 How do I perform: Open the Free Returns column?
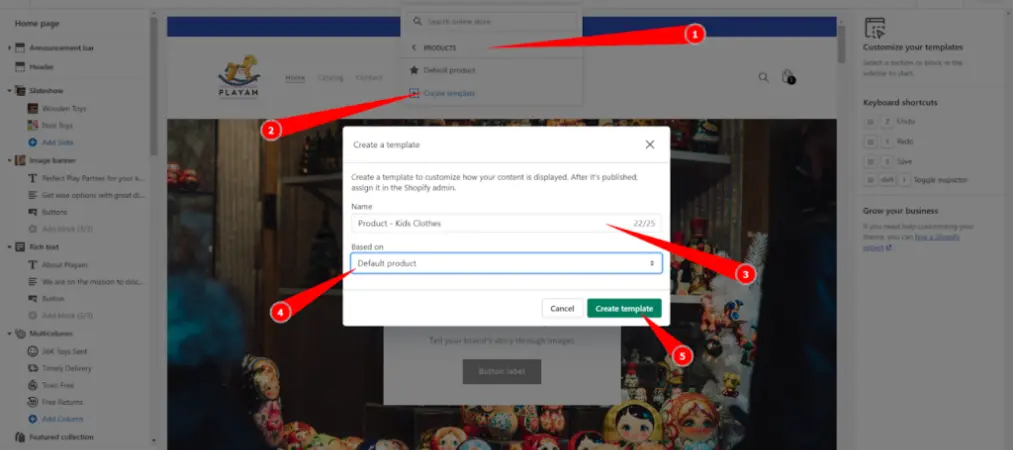pyautogui.click(x=63, y=402)
